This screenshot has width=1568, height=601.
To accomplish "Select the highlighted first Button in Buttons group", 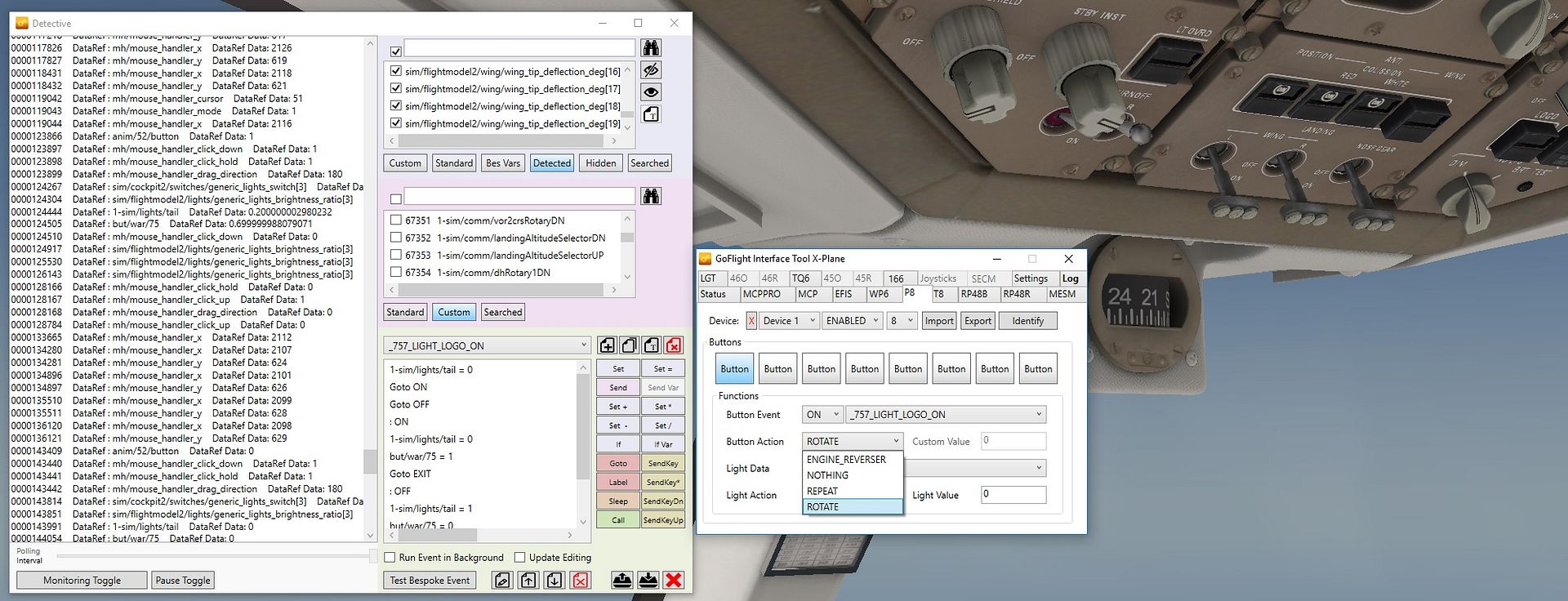I will pos(734,369).
